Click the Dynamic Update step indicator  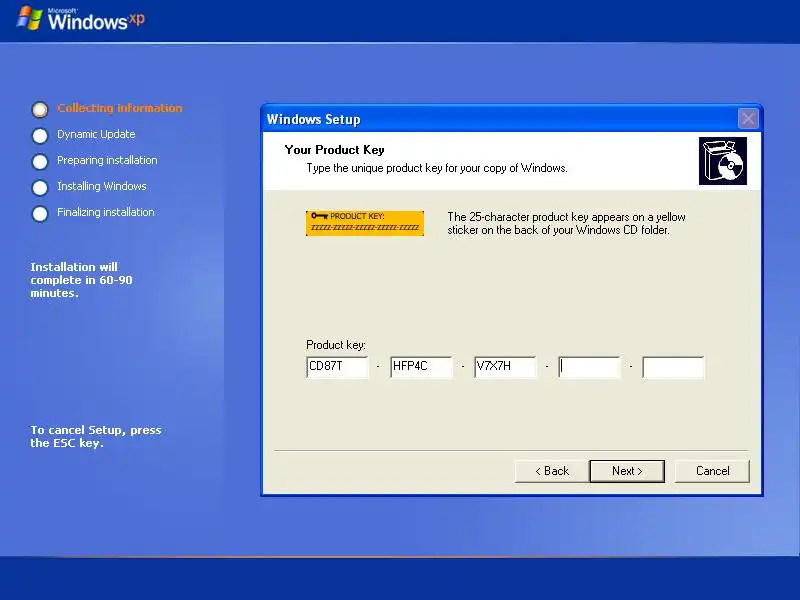pos(40,135)
